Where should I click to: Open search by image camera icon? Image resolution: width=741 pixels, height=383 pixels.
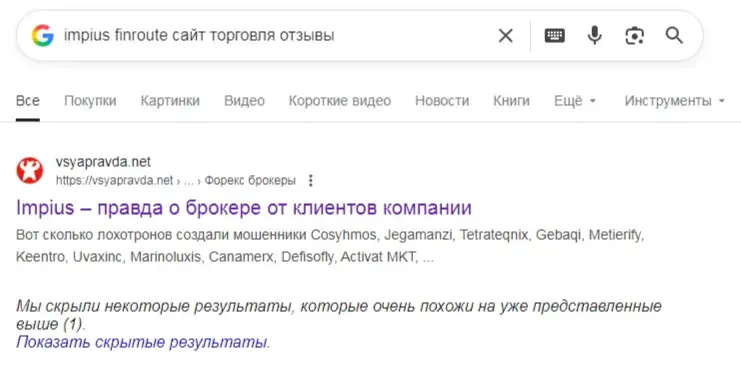634,35
